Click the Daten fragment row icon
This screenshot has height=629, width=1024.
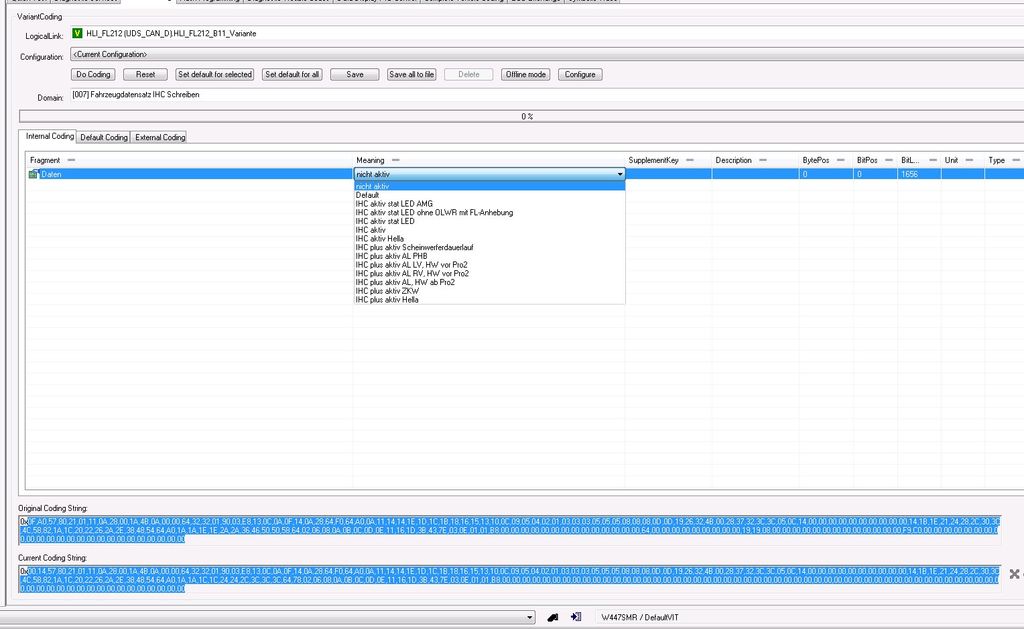33,174
